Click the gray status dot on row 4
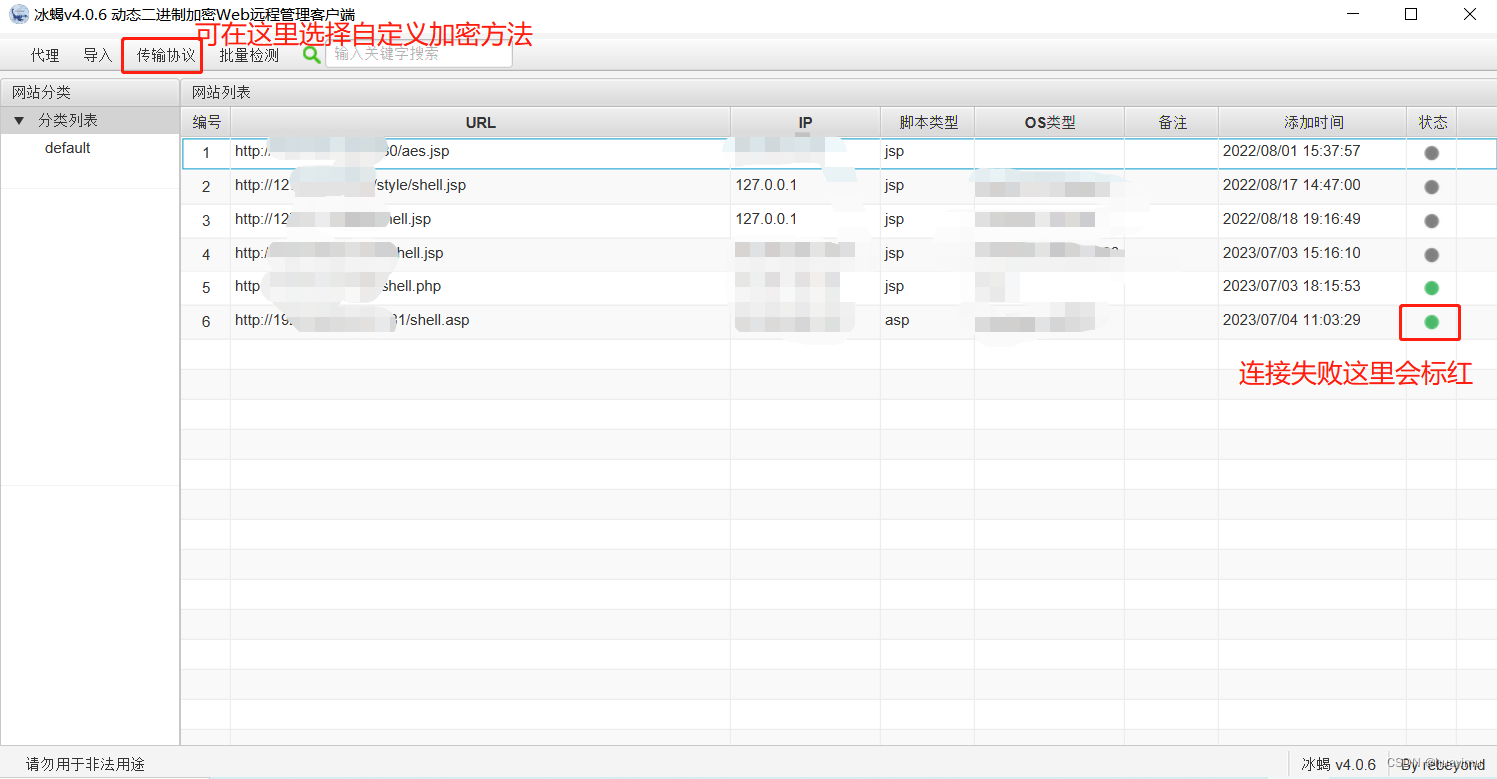 click(x=1431, y=253)
